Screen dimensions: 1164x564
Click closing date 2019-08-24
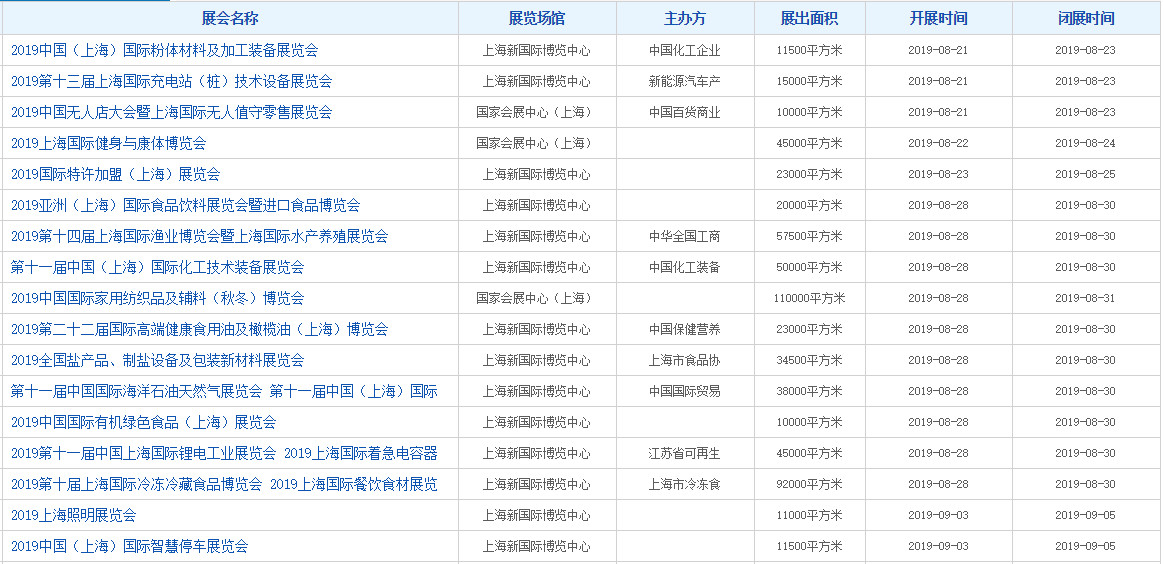[x=1085, y=143]
